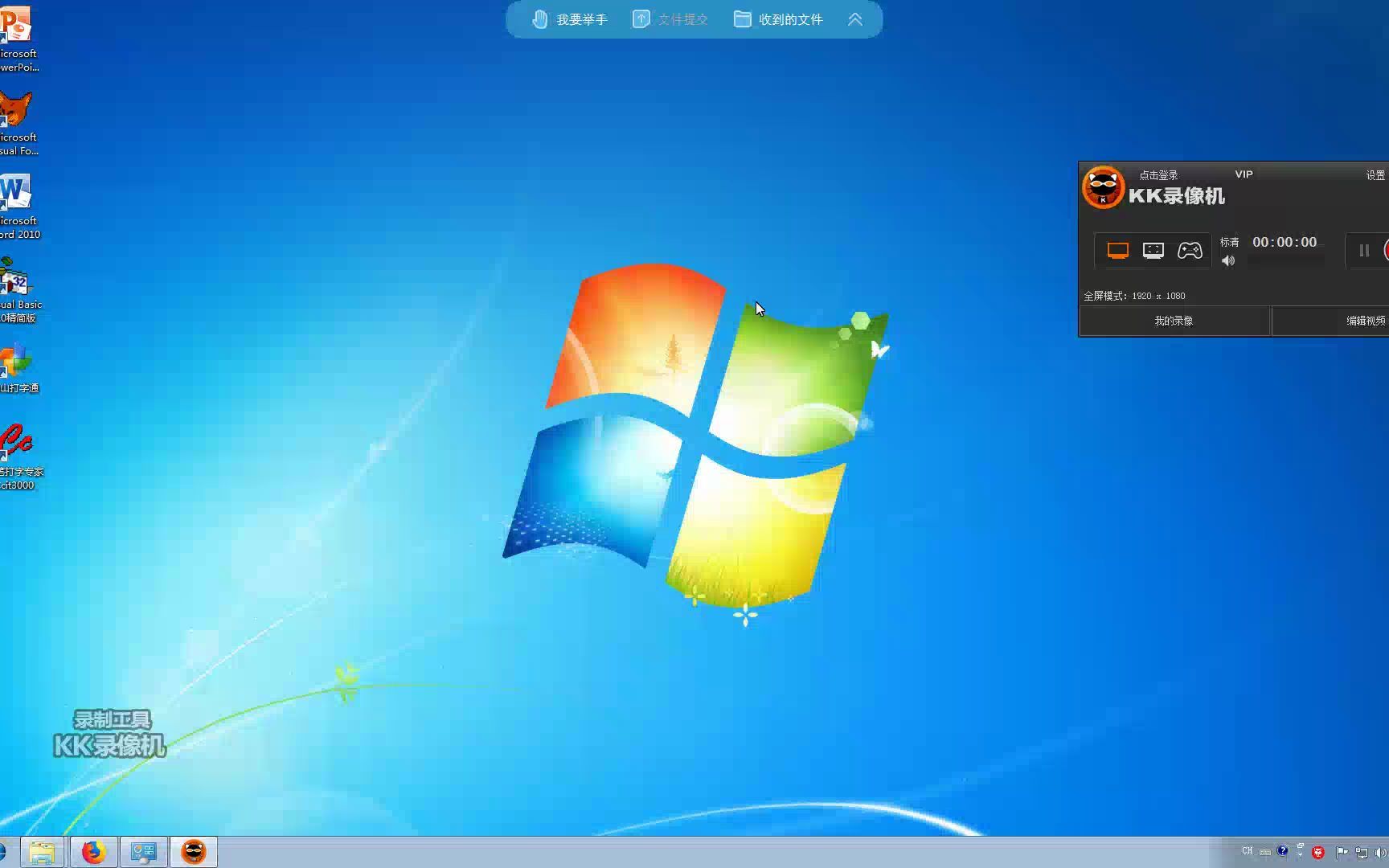The image size is (1389, 868).
Task: Click the red tray application icon
Action: tap(1318, 852)
